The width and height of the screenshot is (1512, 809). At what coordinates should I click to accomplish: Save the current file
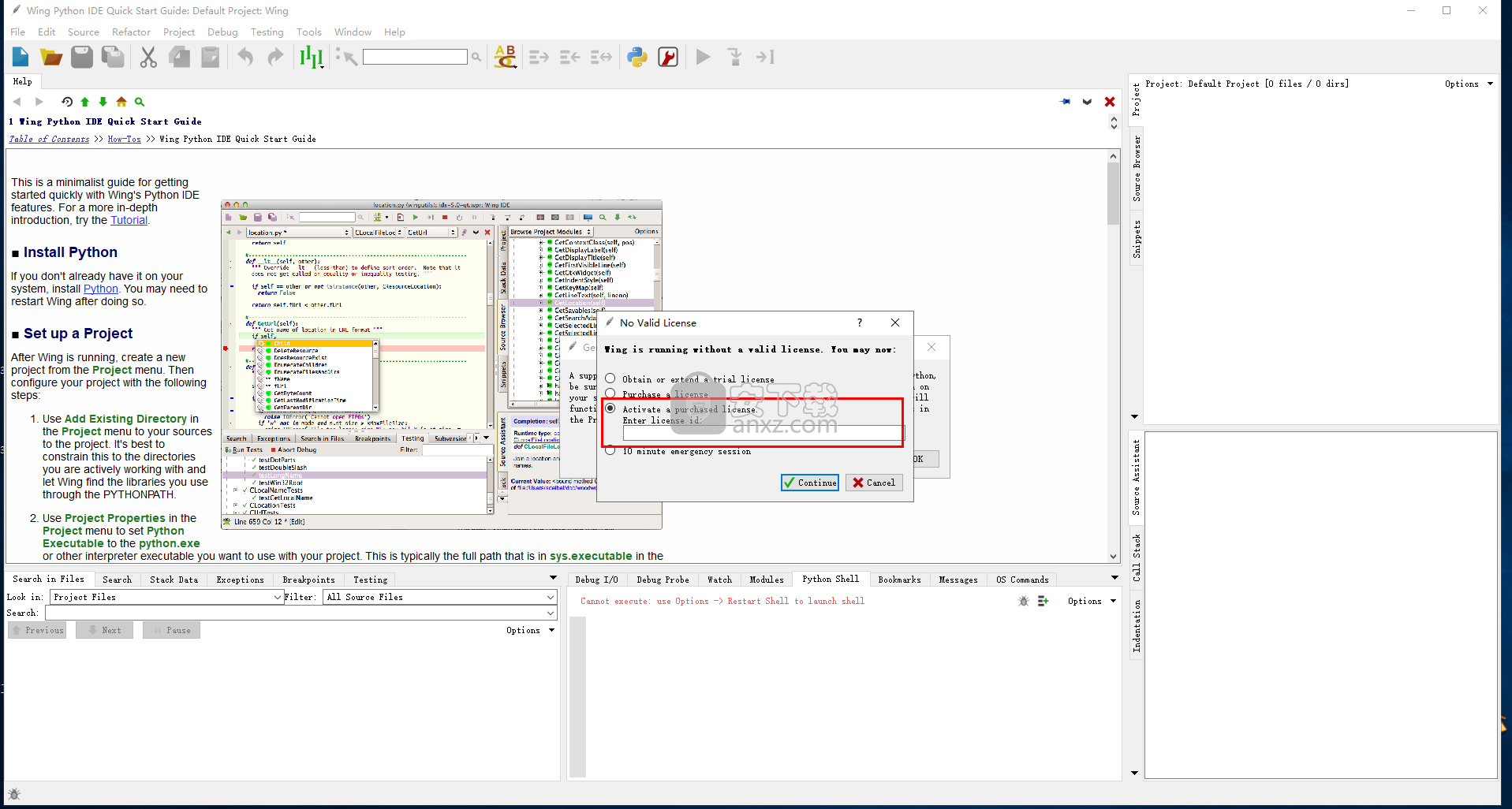(x=82, y=57)
